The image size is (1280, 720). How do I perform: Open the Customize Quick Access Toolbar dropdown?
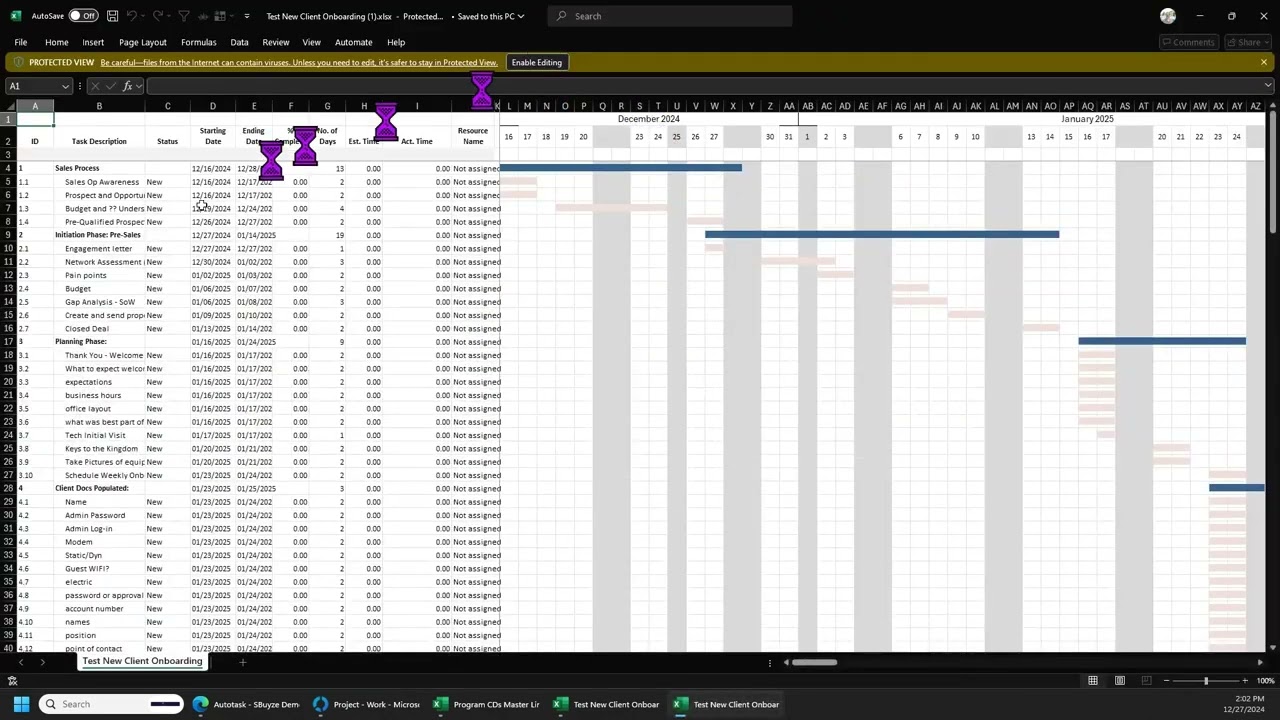pos(247,16)
